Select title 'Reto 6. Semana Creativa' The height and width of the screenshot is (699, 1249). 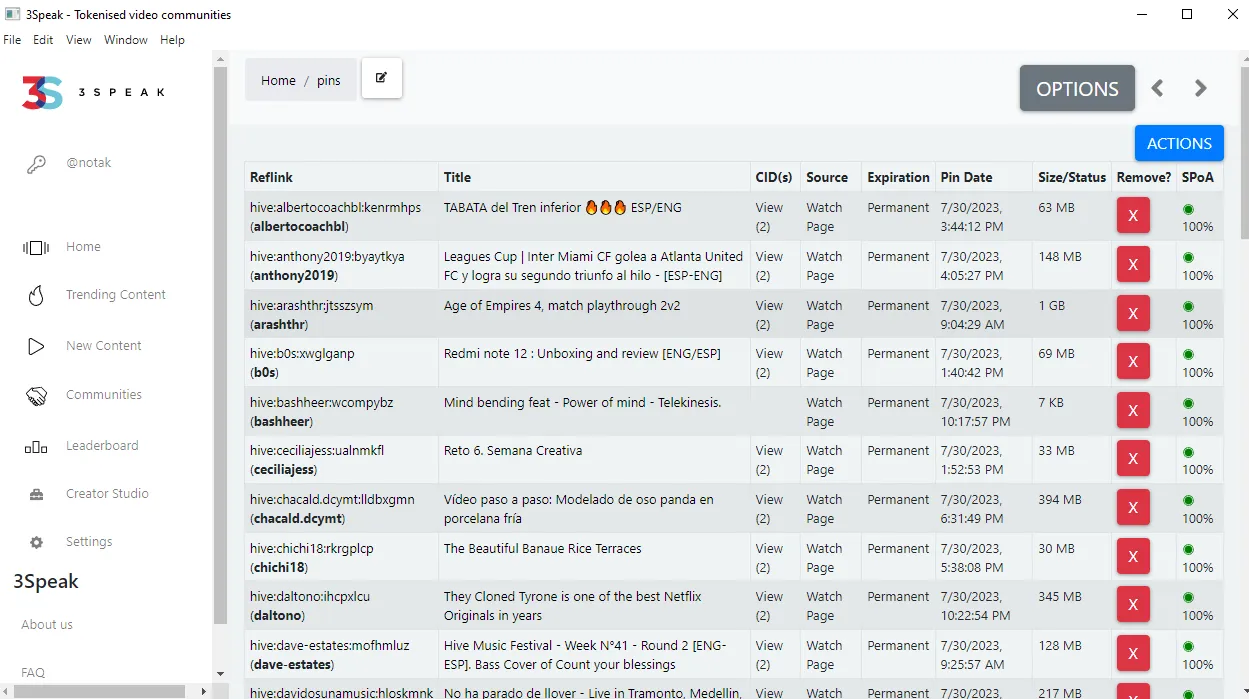pos(513,450)
